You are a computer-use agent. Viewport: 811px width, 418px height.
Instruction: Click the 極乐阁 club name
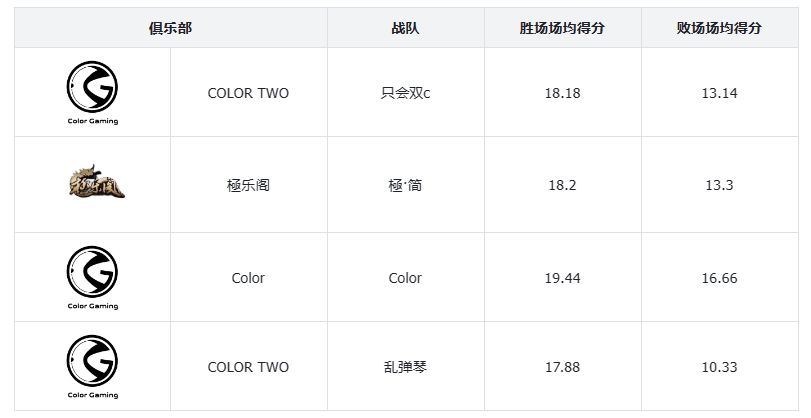click(248, 185)
